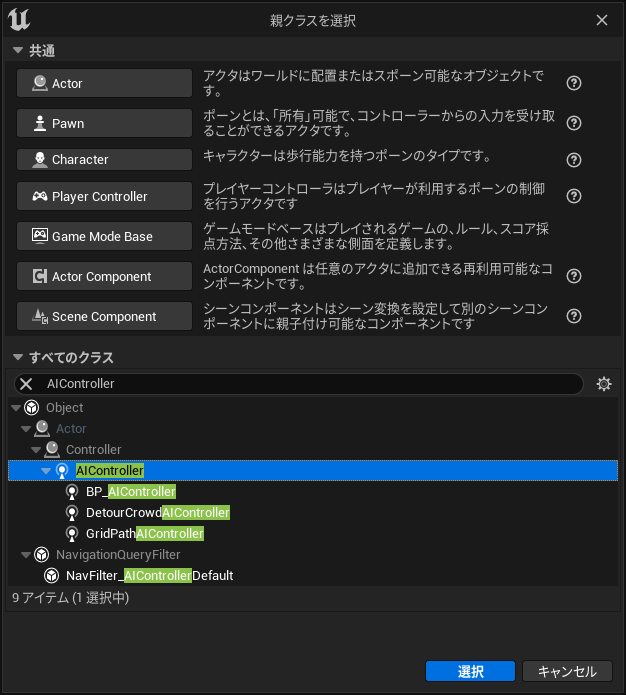Close the 親クラスを選択 dialog

point(602,20)
